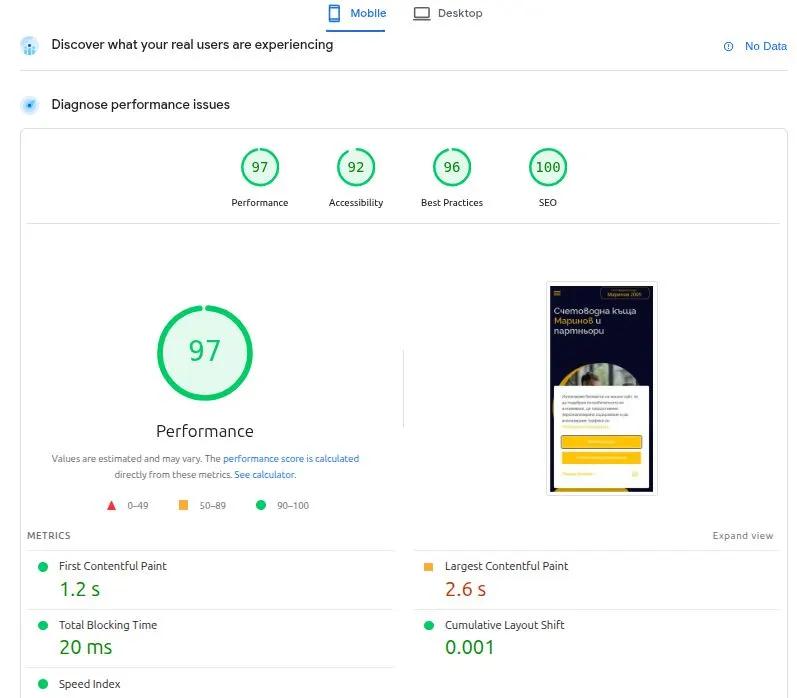
Task: Select the Best Practices 96 score gauge
Action: point(452,167)
